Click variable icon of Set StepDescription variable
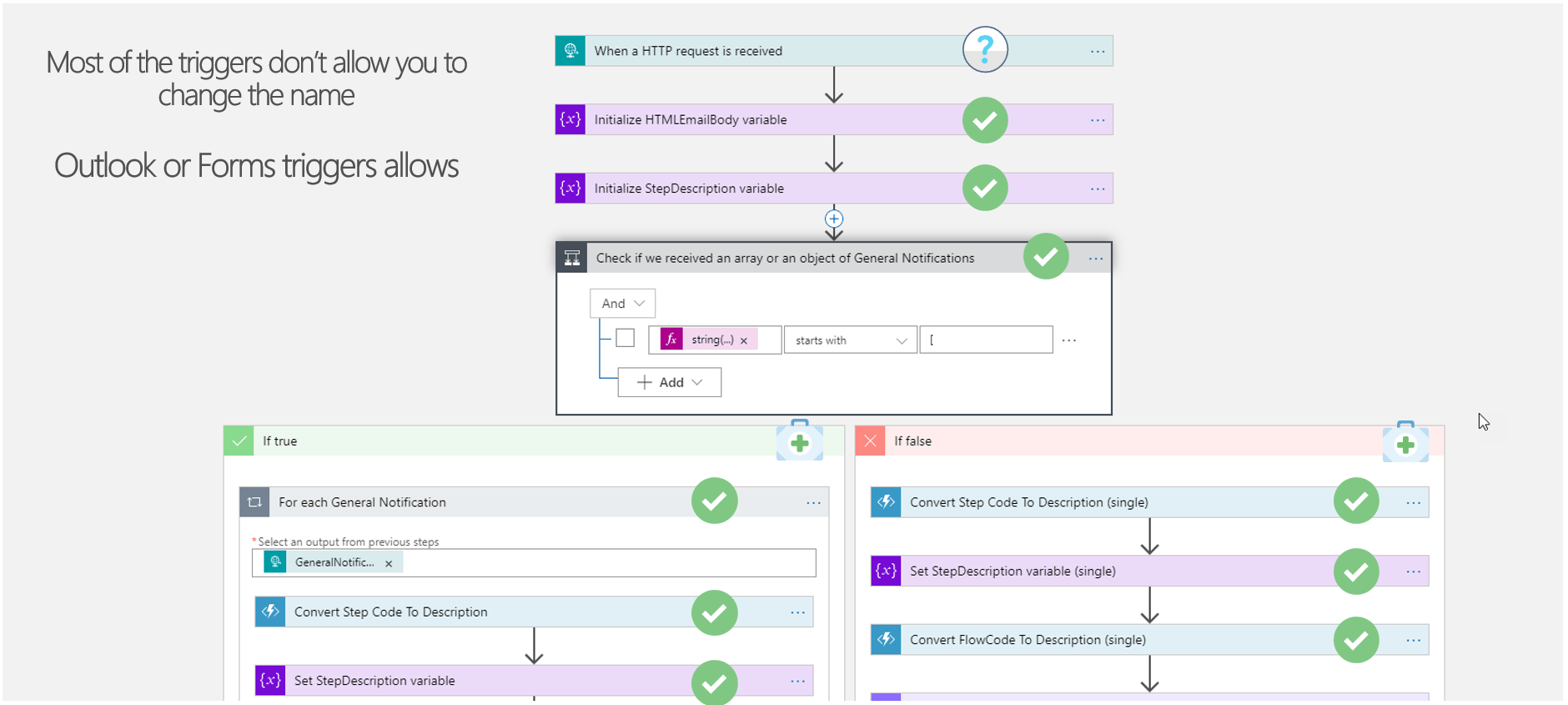Image resolution: width=1568 pixels, height=705 pixels. [x=270, y=680]
